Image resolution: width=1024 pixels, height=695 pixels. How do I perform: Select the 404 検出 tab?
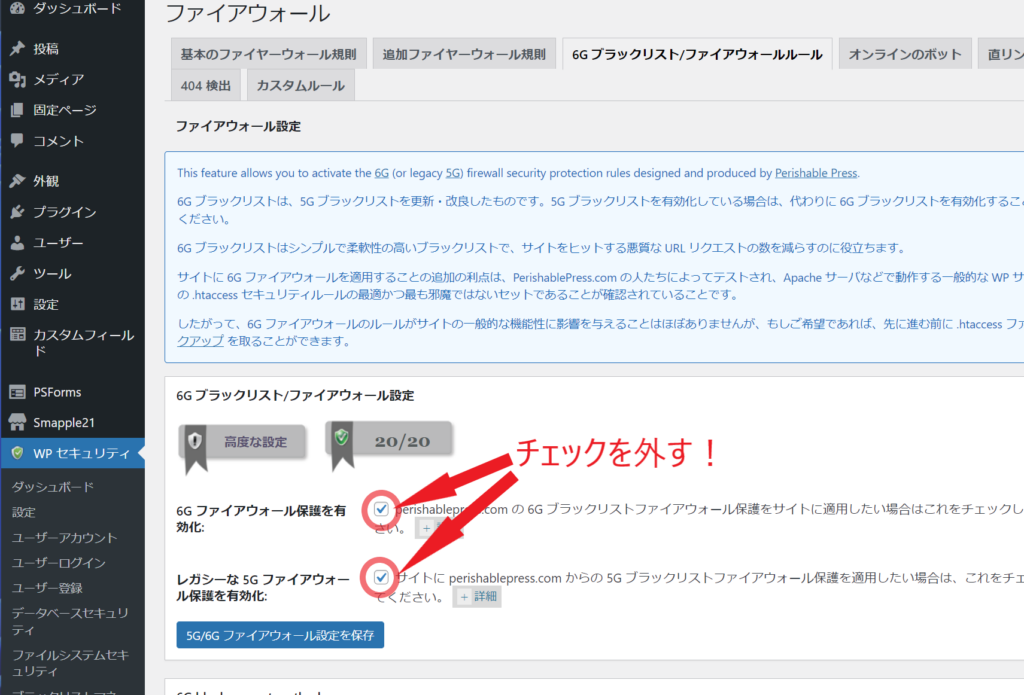pos(205,86)
